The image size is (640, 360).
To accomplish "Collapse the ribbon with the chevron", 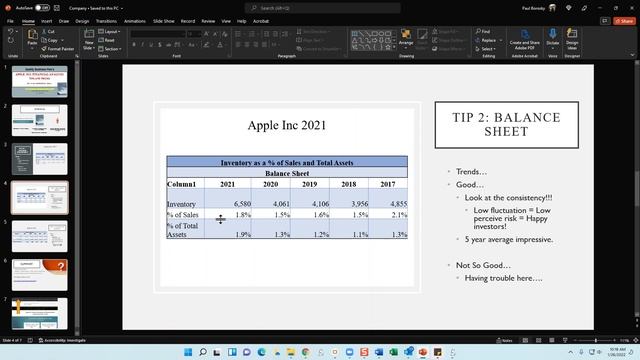I will (632, 55).
